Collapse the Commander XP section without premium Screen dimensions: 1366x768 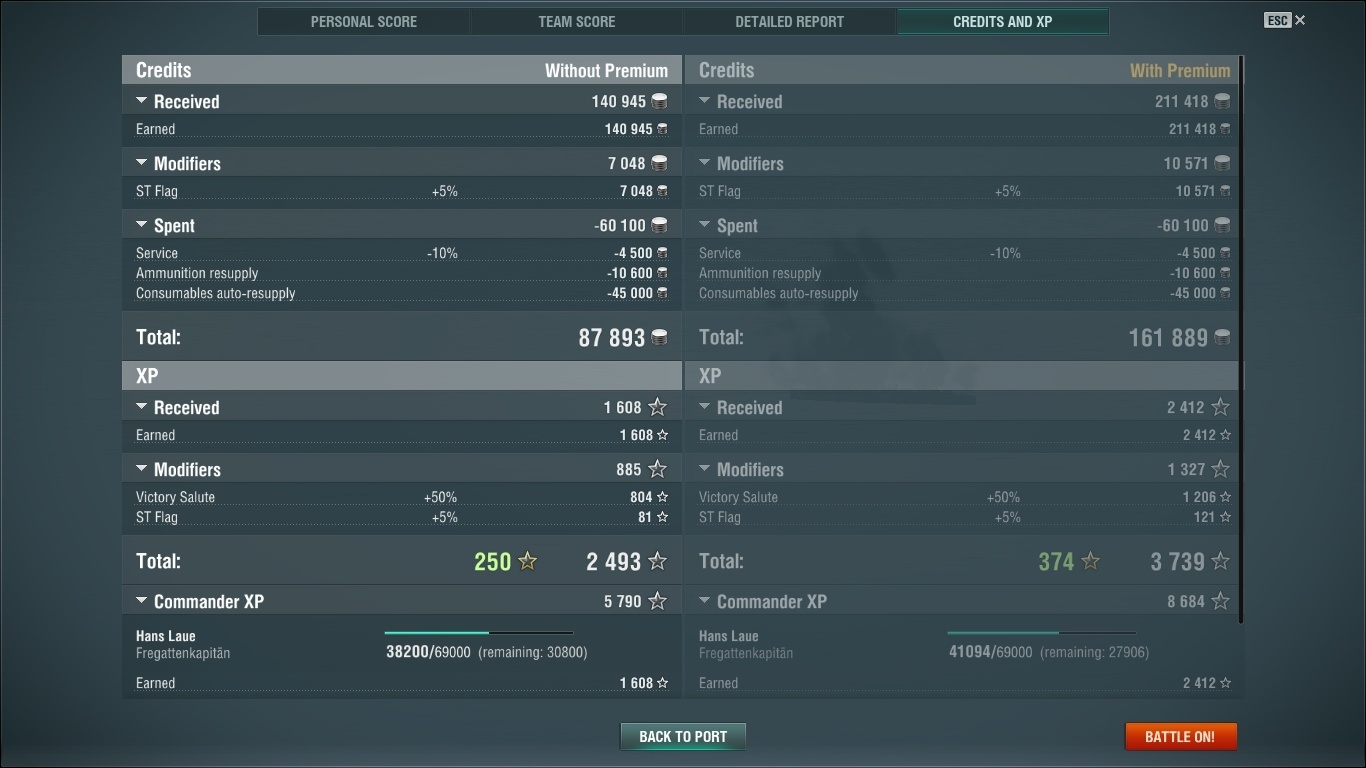click(142, 601)
